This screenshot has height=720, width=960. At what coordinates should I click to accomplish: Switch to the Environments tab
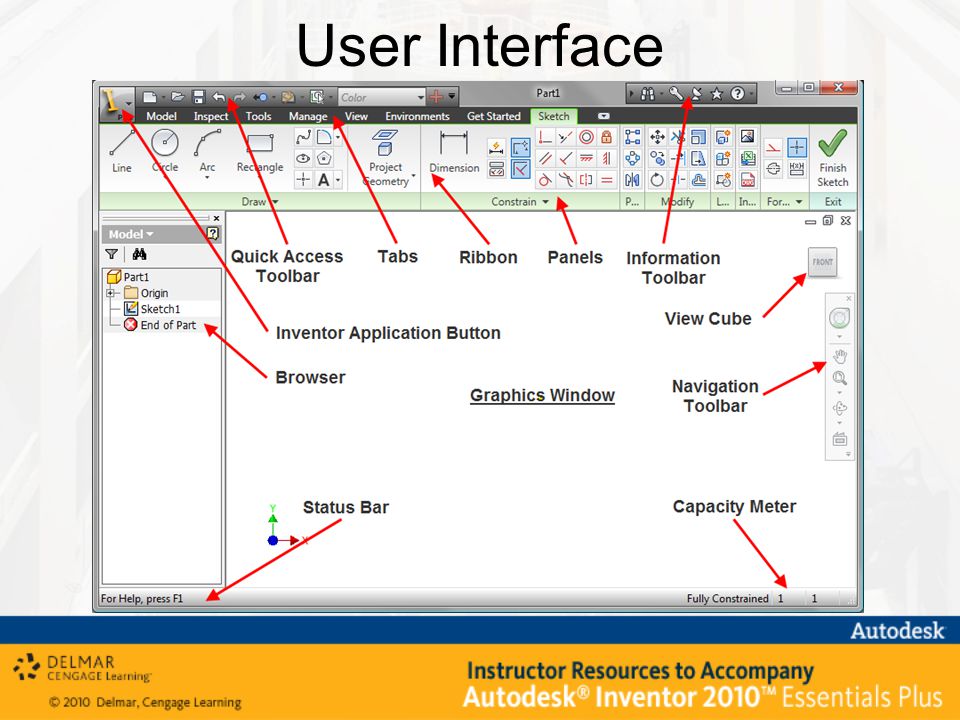418,116
